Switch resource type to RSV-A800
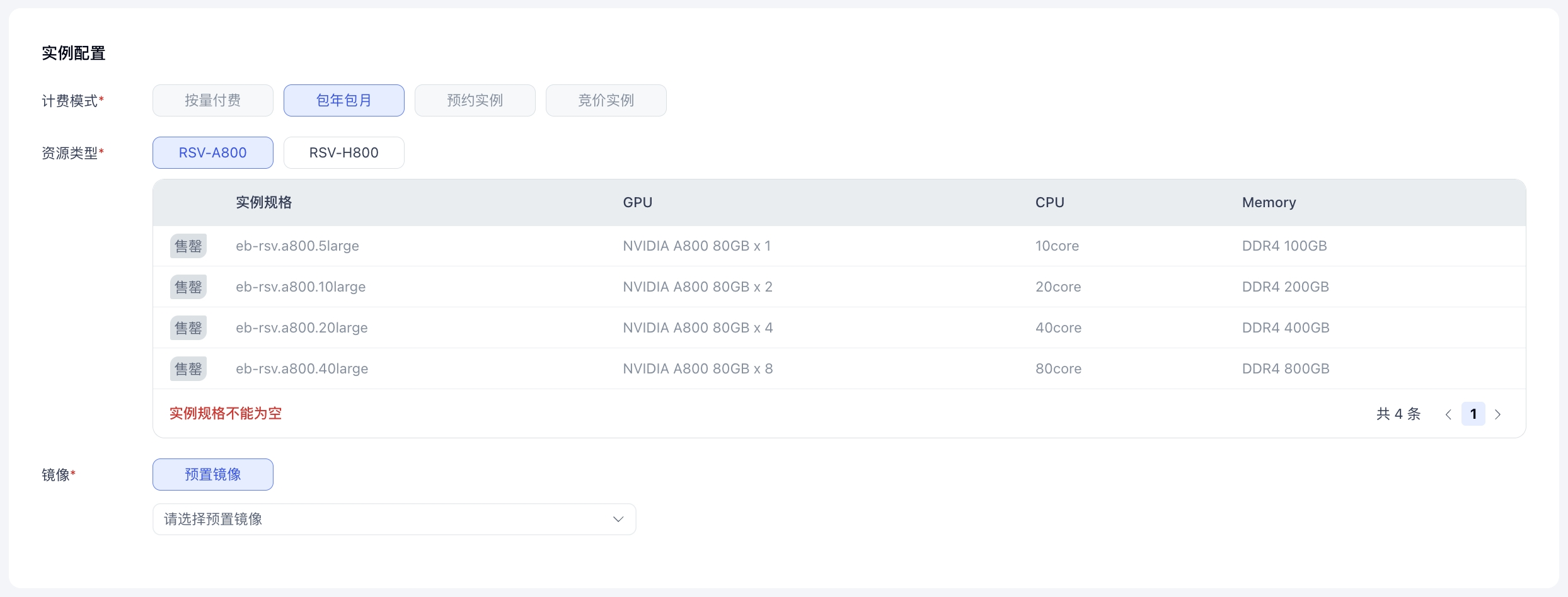 click(x=212, y=153)
